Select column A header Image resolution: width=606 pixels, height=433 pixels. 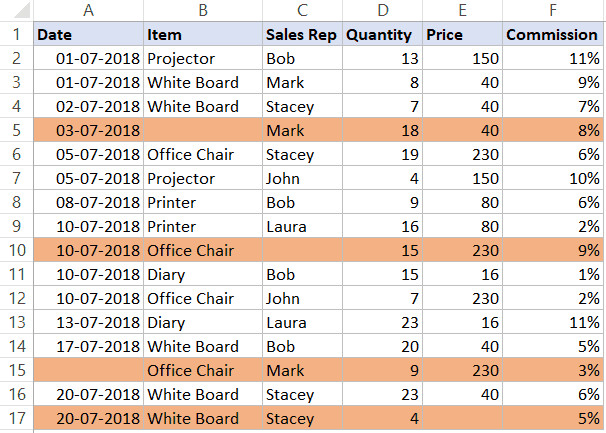pyautogui.click(x=88, y=10)
